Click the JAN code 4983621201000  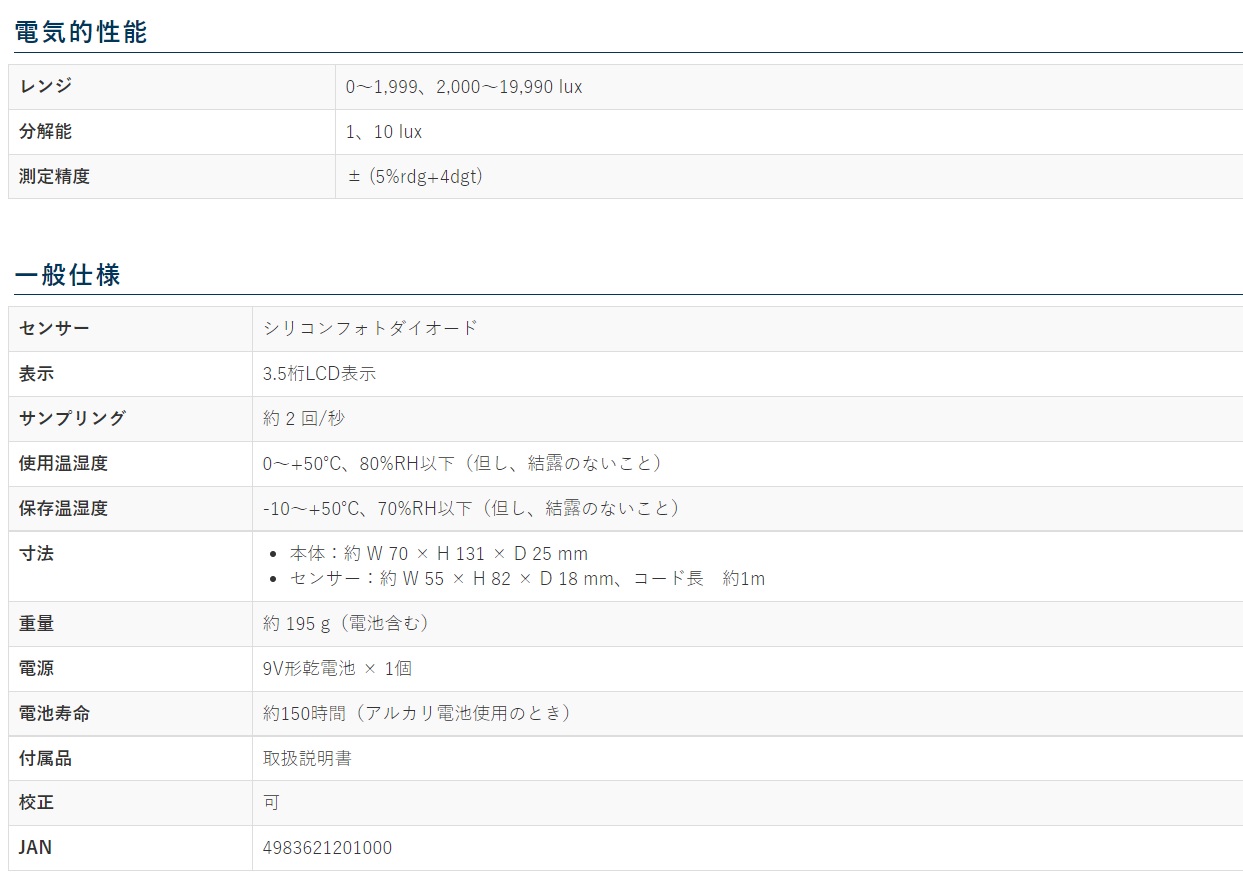tap(327, 848)
